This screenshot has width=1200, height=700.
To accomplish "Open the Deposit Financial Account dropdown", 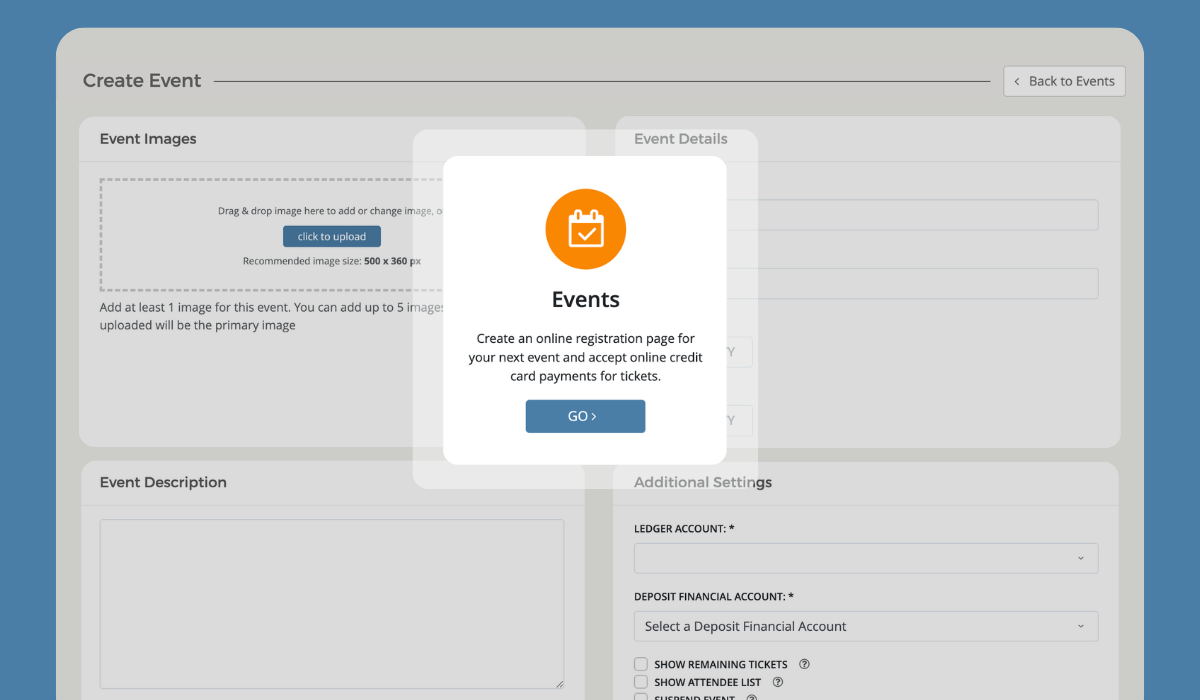I will (x=866, y=626).
